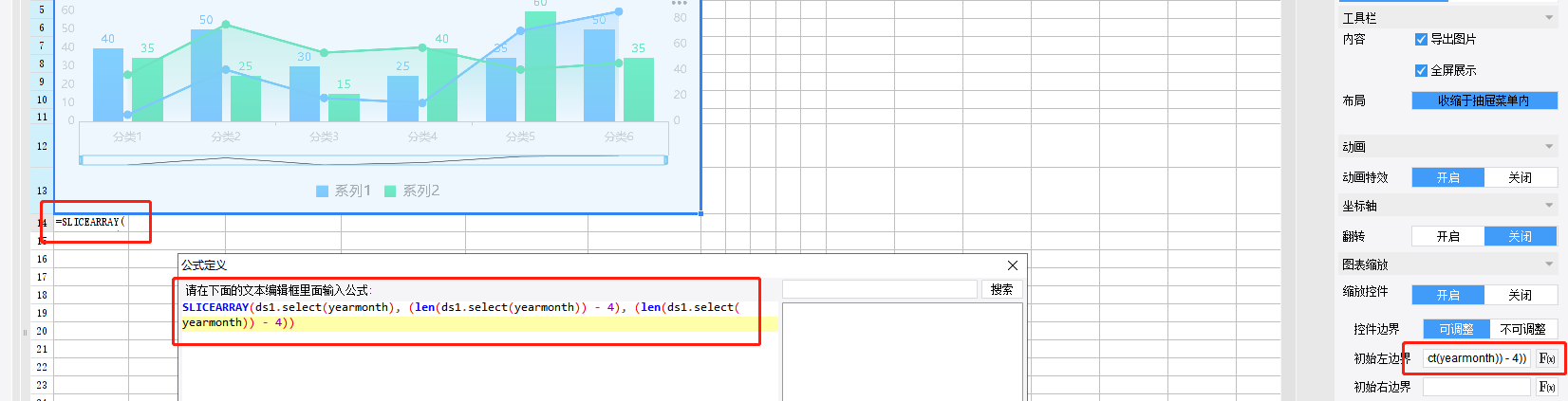
Task: Click the formula text editing area
Action: click(478, 351)
